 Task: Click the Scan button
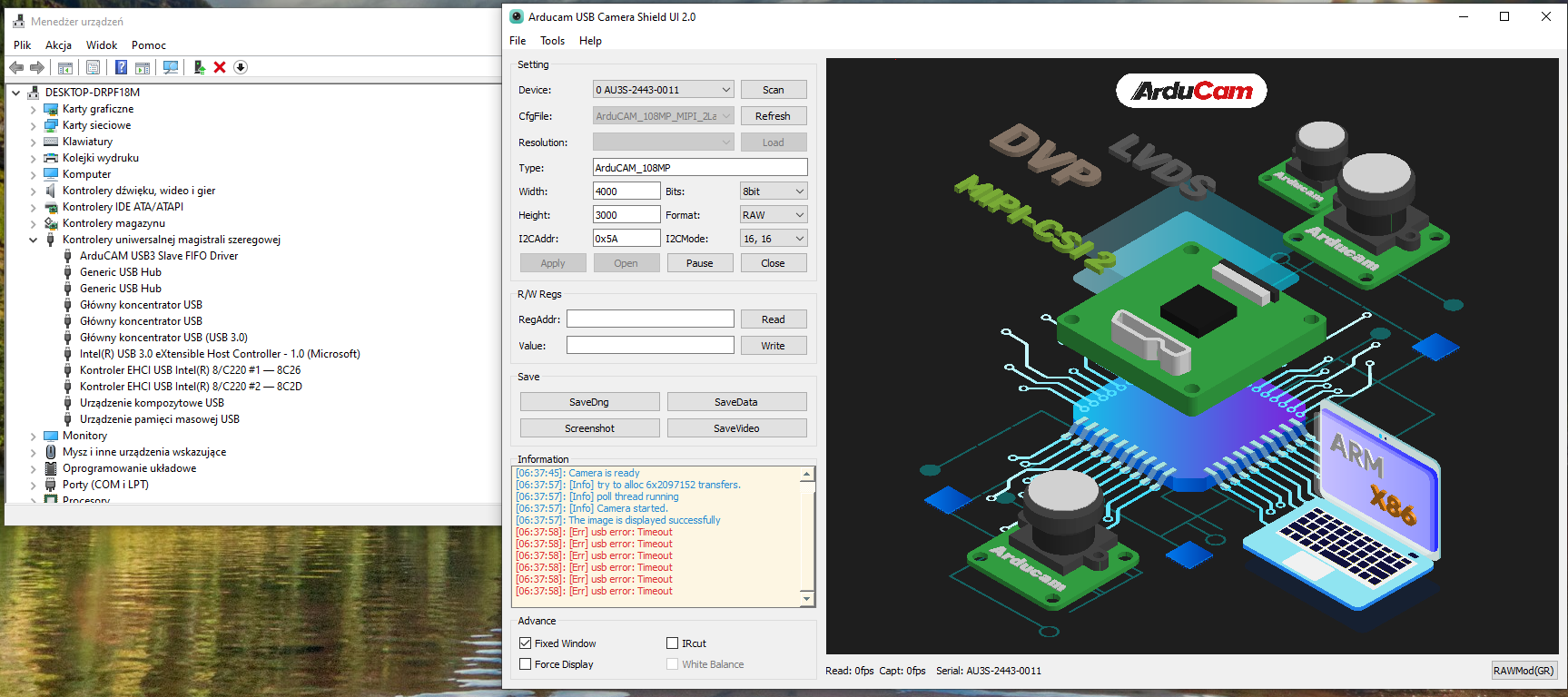[x=774, y=90]
